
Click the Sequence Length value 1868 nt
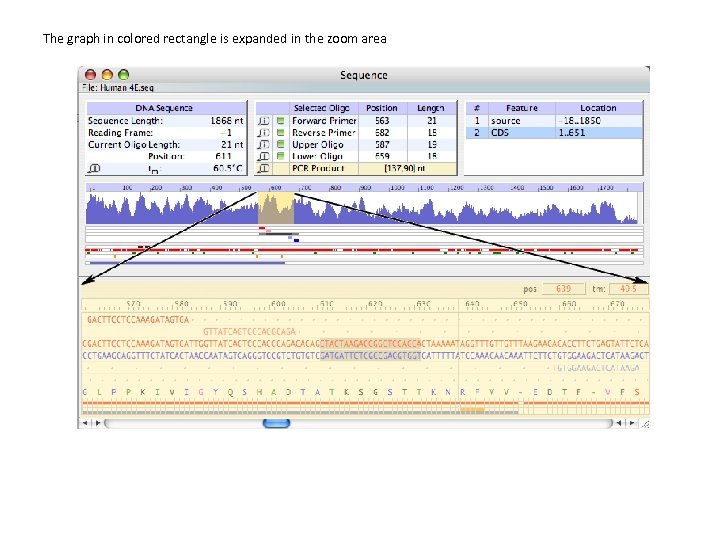(227, 121)
